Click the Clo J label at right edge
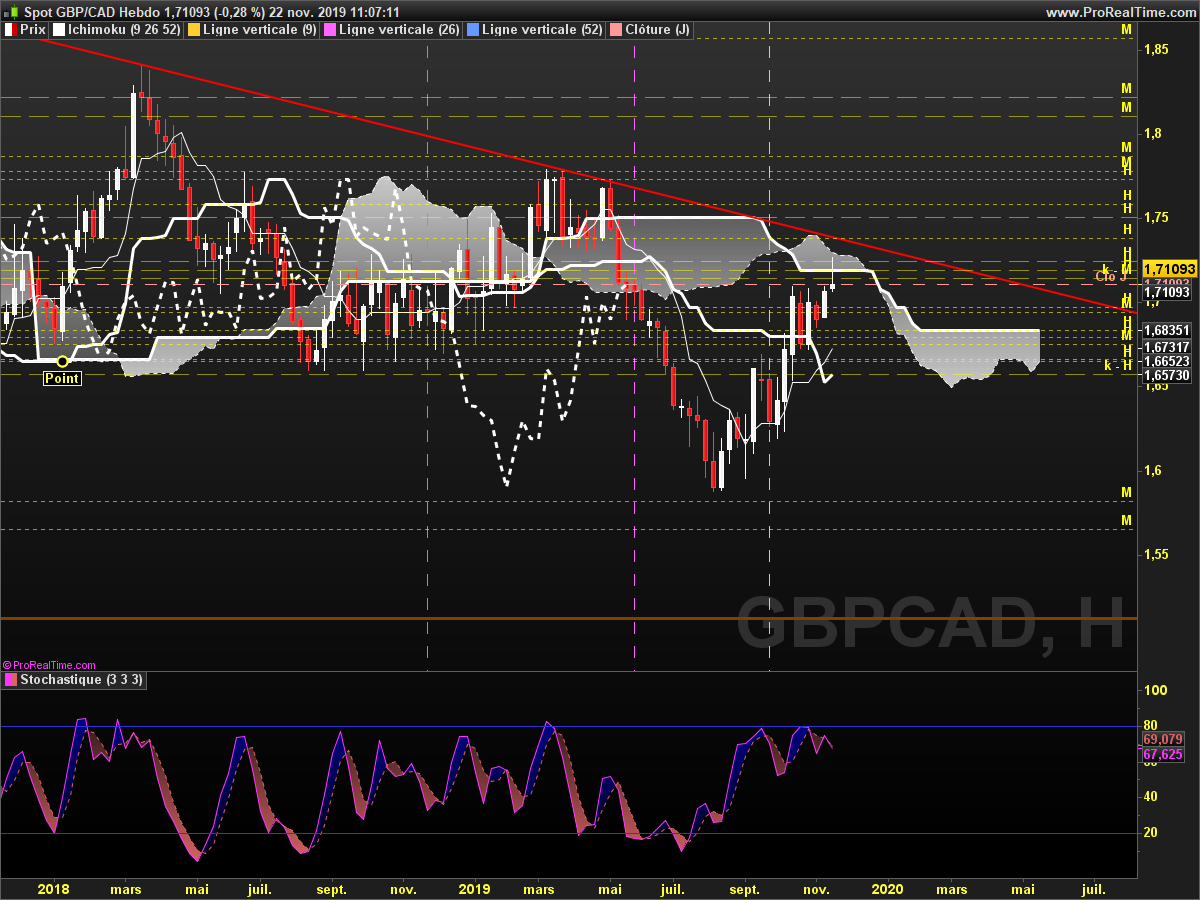Image resolution: width=1200 pixels, height=900 pixels. pos(1111,277)
